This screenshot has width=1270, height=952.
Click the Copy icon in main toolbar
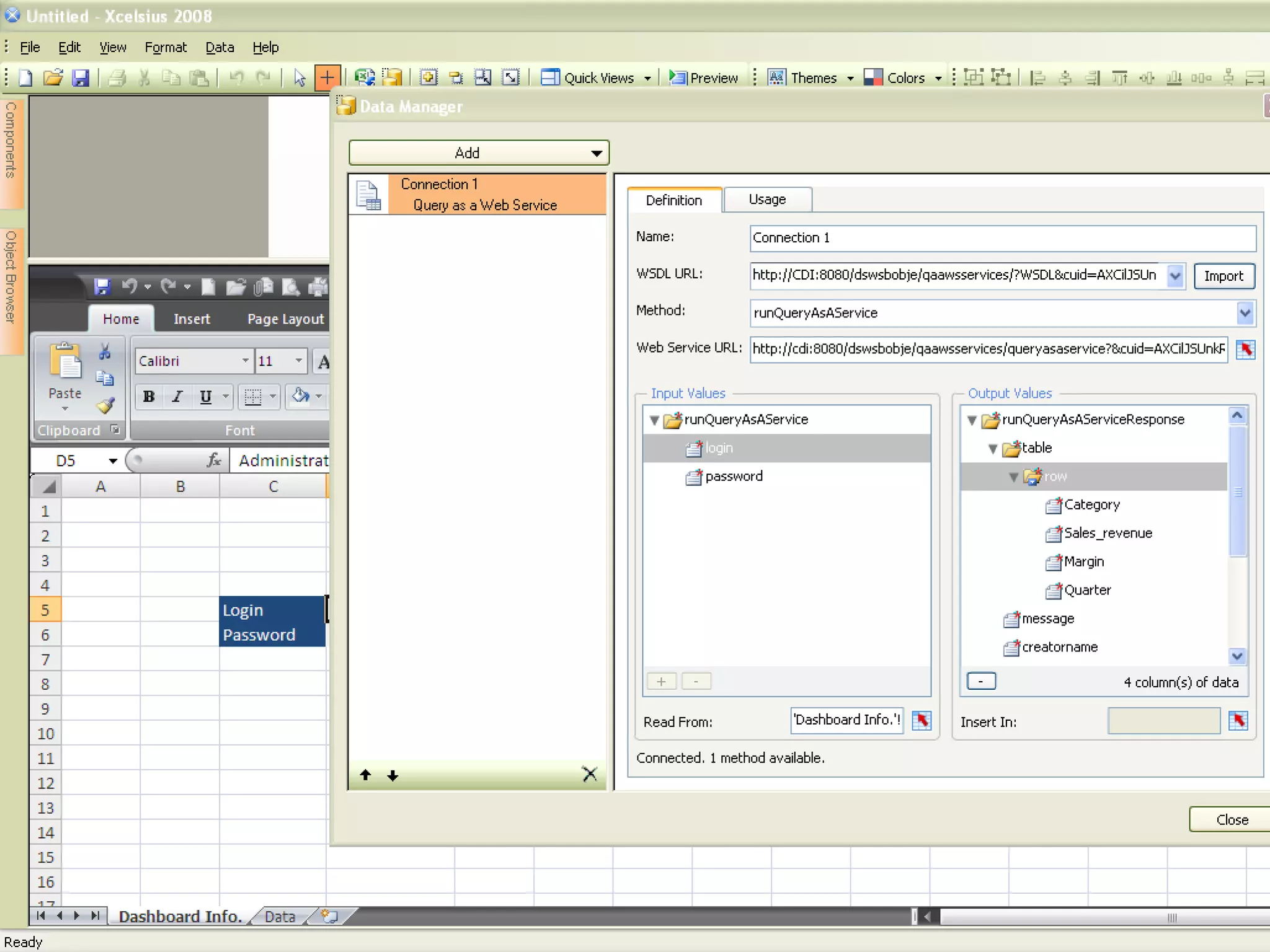click(171, 77)
